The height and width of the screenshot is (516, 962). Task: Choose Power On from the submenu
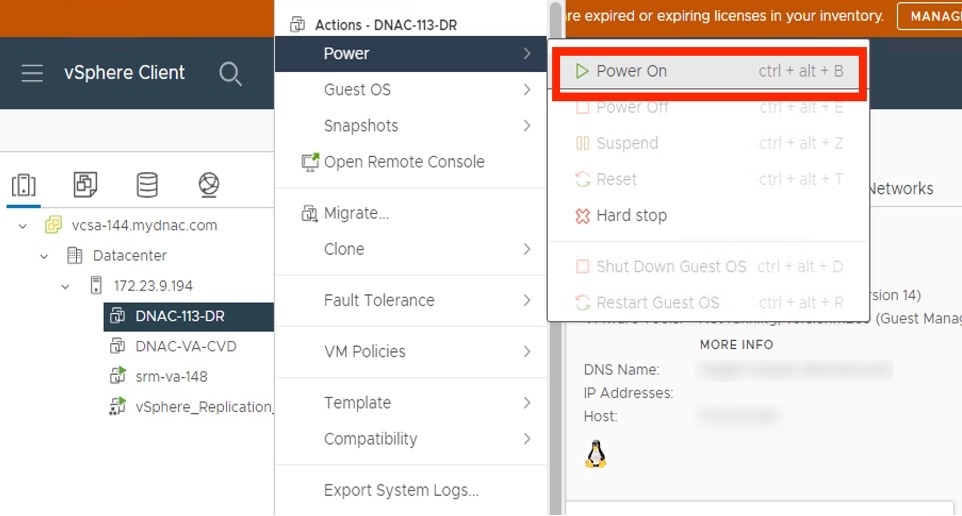click(709, 71)
